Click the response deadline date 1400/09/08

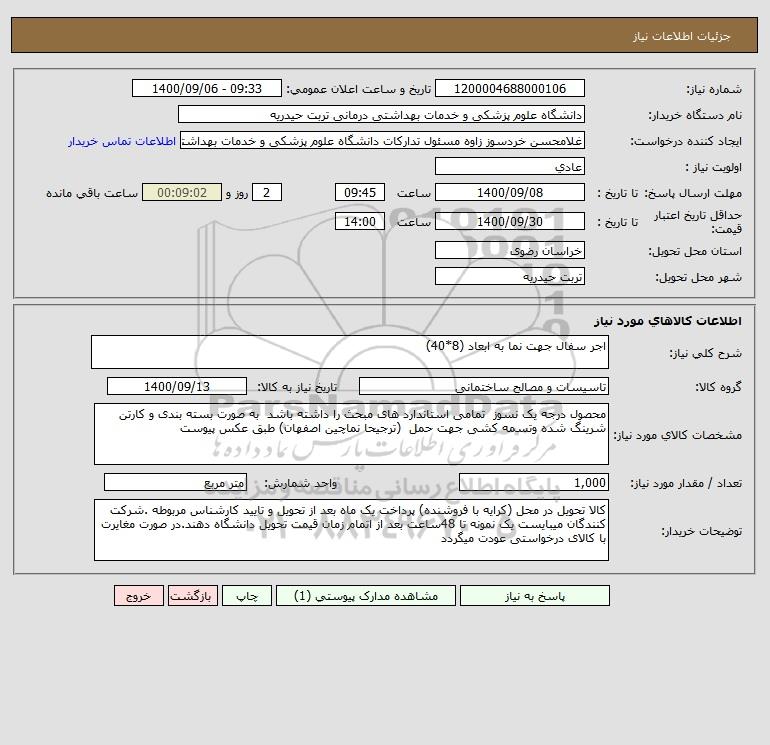[x=510, y=193]
